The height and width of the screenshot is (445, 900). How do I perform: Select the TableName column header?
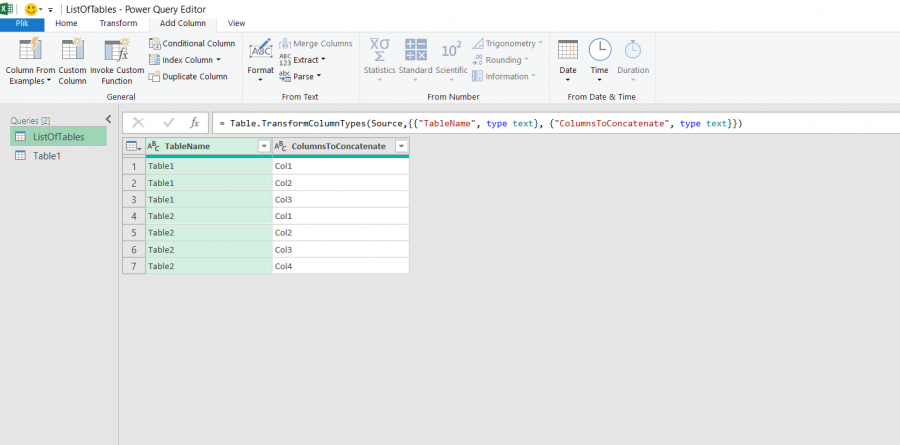tap(209, 146)
